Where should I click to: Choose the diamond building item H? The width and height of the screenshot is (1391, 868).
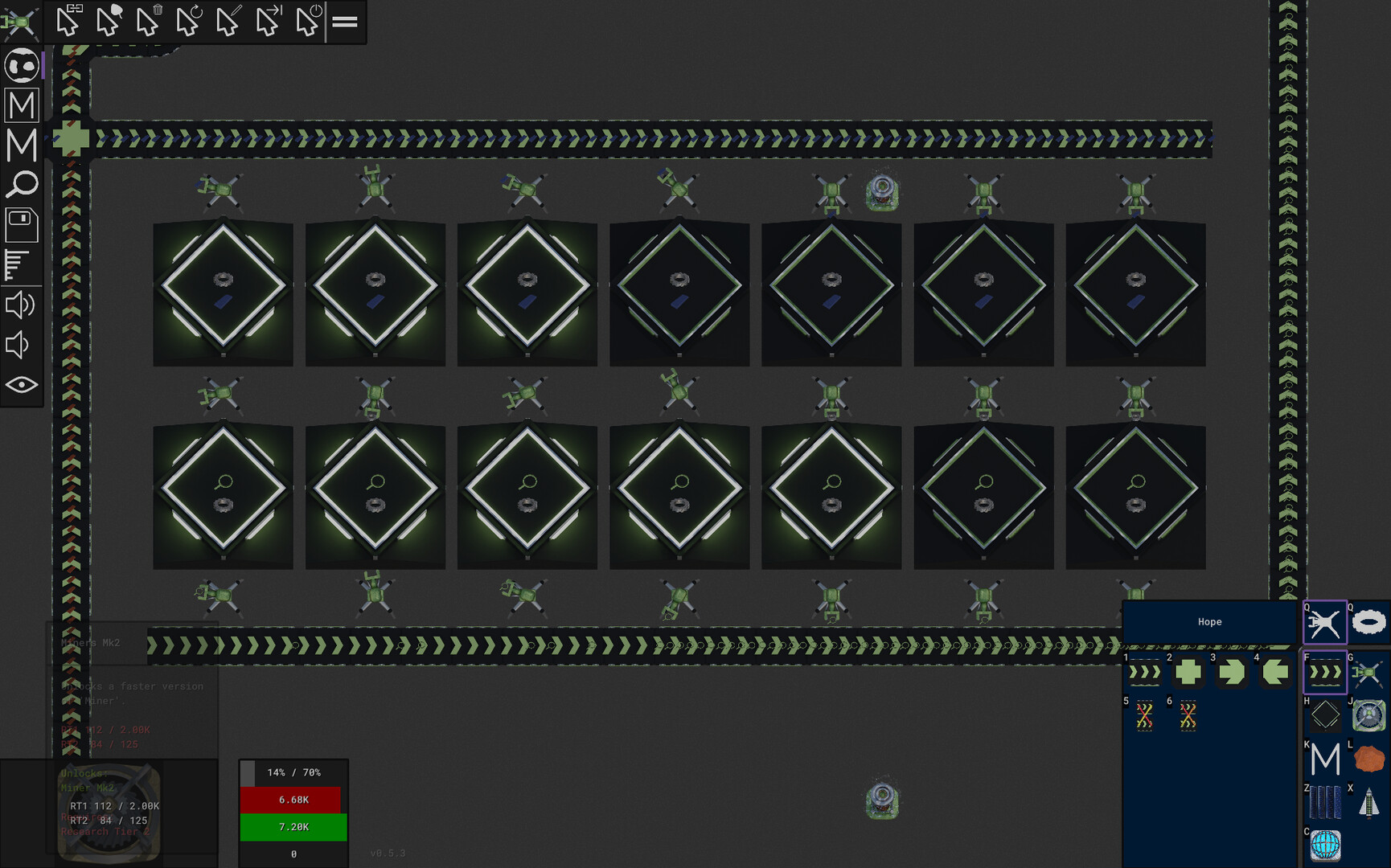pyautogui.click(x=1324, y=715)
